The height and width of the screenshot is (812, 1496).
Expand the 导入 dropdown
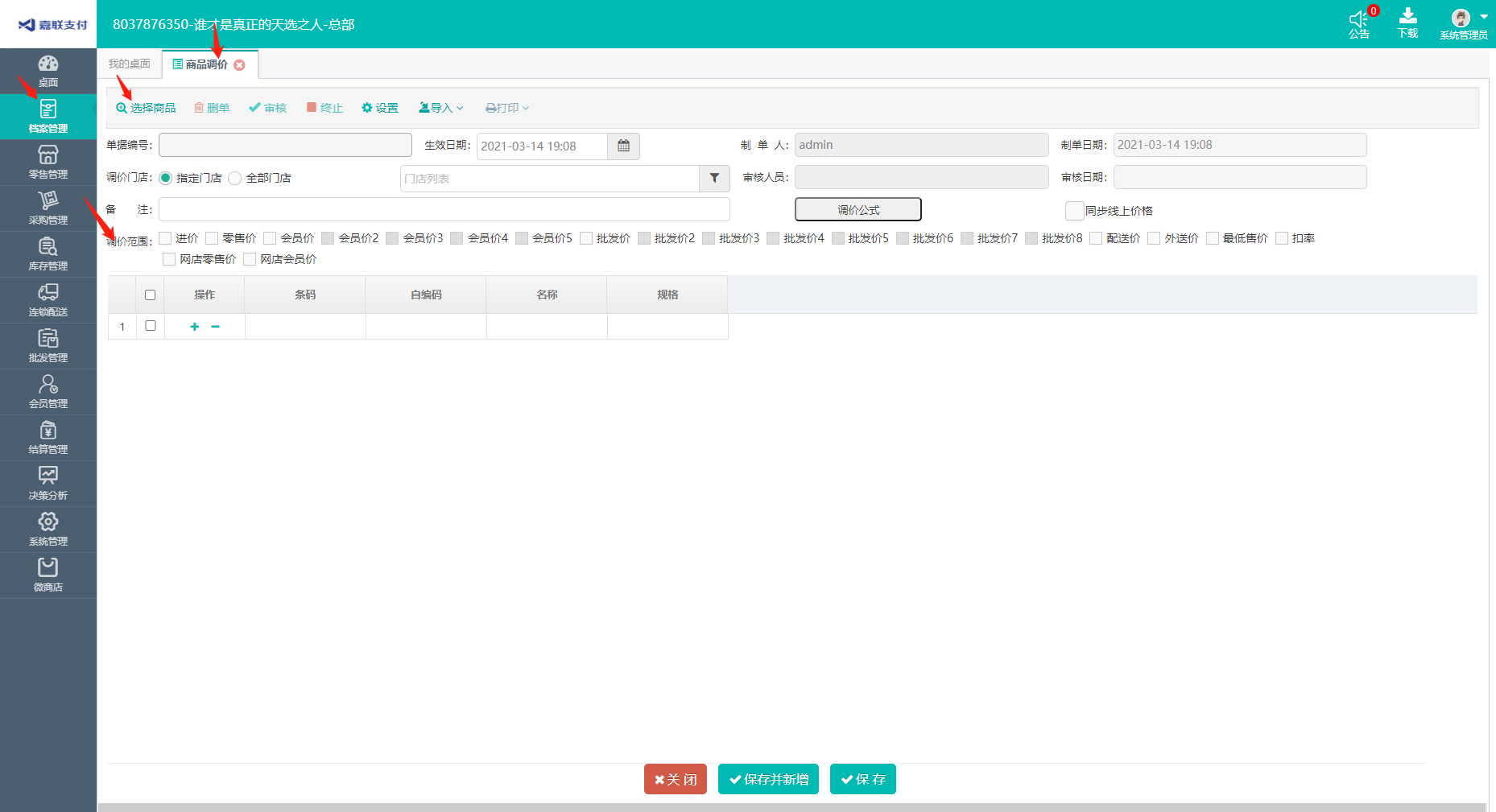pos(441,108)
